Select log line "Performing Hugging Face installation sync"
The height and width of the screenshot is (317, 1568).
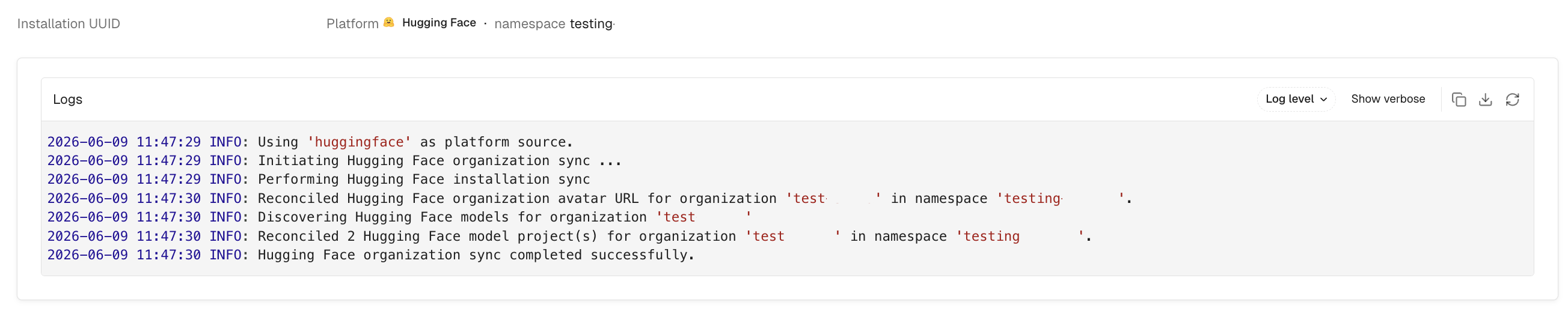pyautogui.click(x=318, y=180)
